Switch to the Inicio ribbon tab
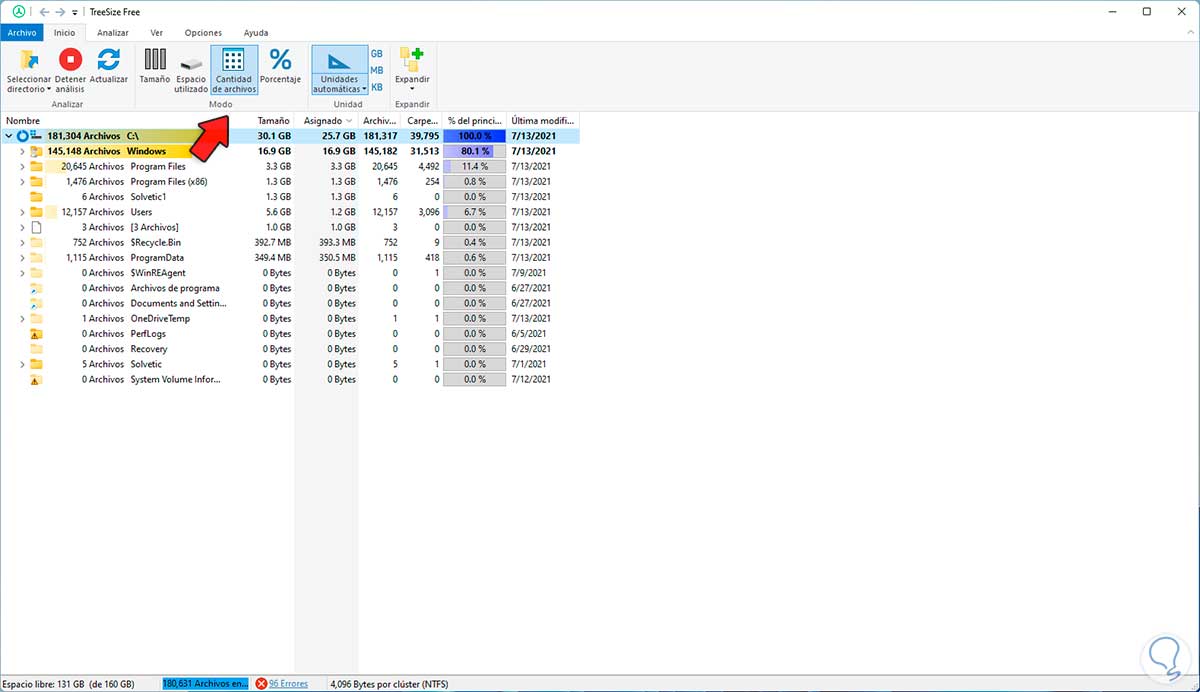 pyautogui.click(x=65, y=33)
